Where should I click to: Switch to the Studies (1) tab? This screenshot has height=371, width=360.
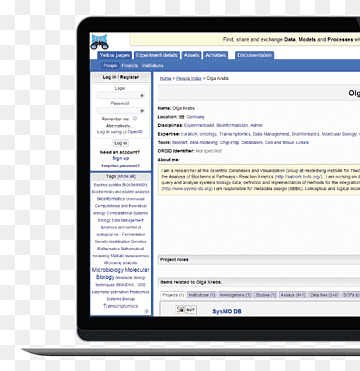[x=266, y=295]
